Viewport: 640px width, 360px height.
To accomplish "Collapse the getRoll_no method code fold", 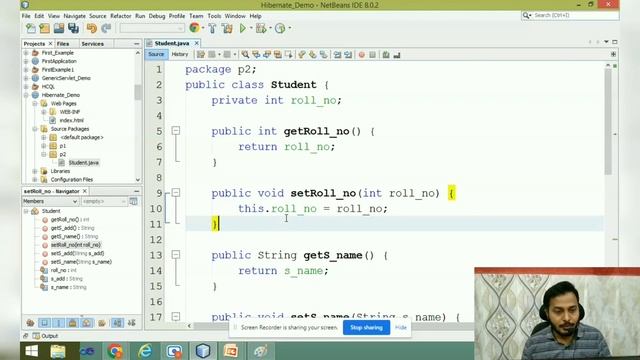I will [x=176, y=131].
